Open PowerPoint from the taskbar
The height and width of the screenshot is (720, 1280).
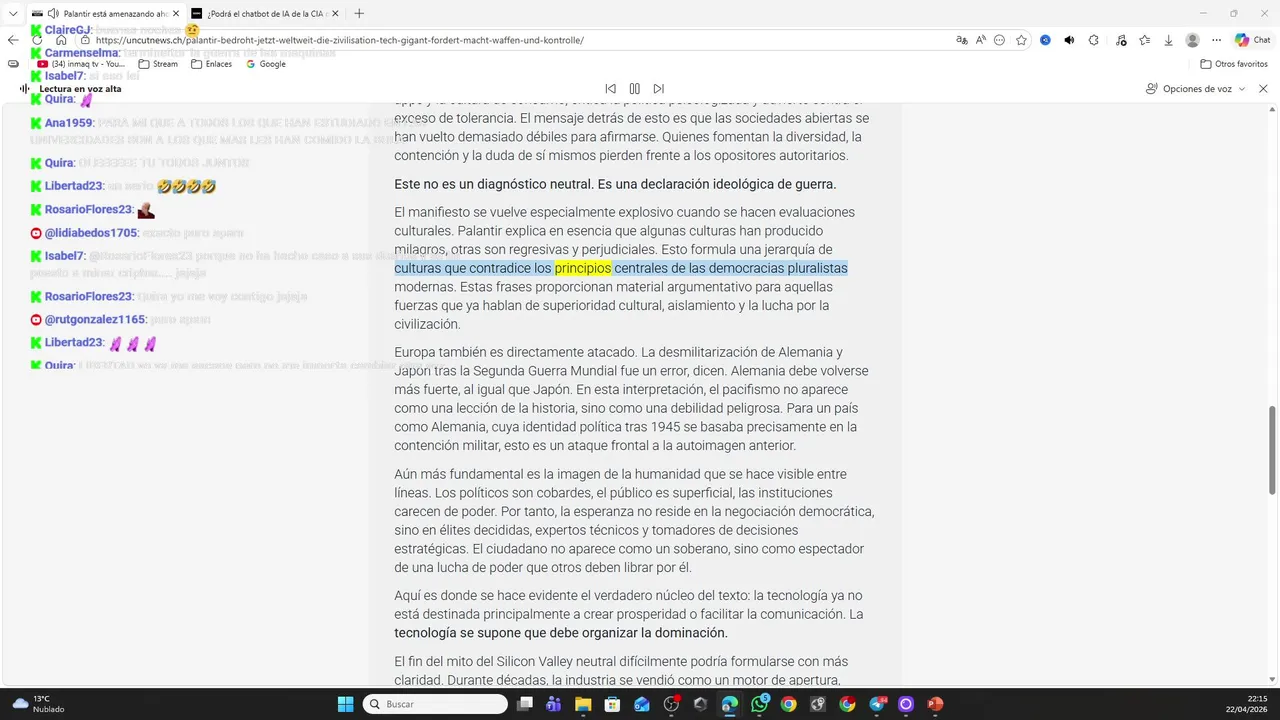pos(936,704)
